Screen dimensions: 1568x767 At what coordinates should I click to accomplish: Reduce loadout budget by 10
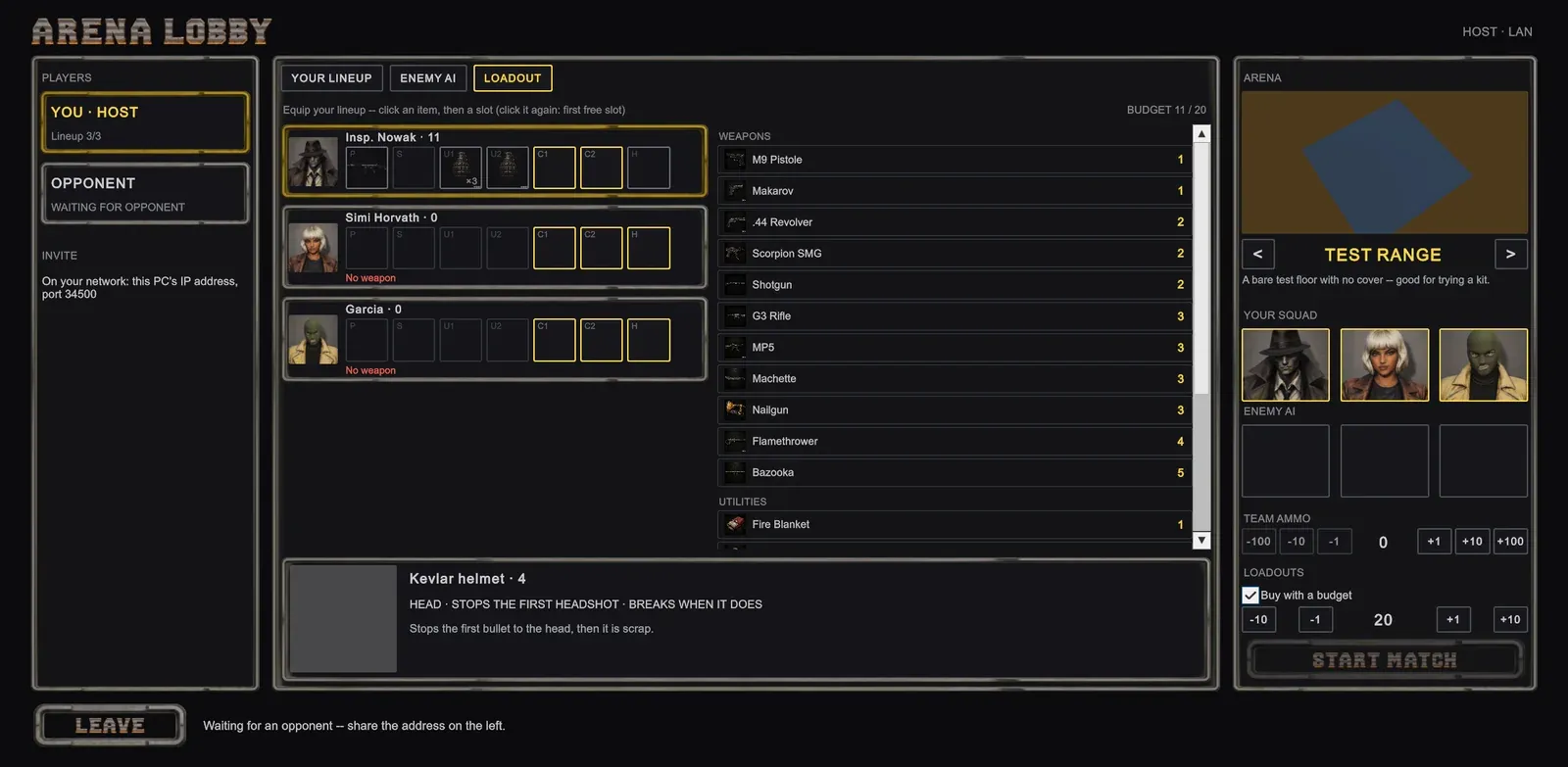[1258, 619]
